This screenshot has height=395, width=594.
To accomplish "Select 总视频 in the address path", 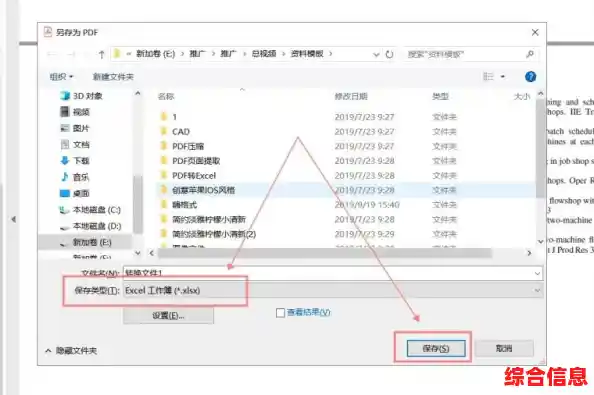I will [264, 54].
